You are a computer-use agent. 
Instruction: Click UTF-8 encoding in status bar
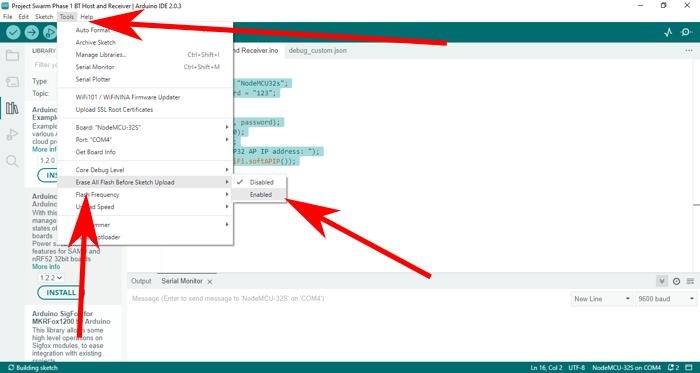tap(578, 368)
